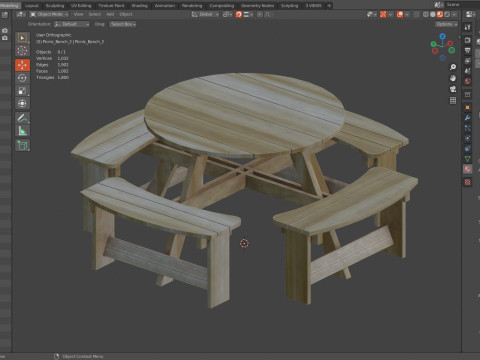Select the Move tool
This screenshot has width=480, height=360.
22,65
